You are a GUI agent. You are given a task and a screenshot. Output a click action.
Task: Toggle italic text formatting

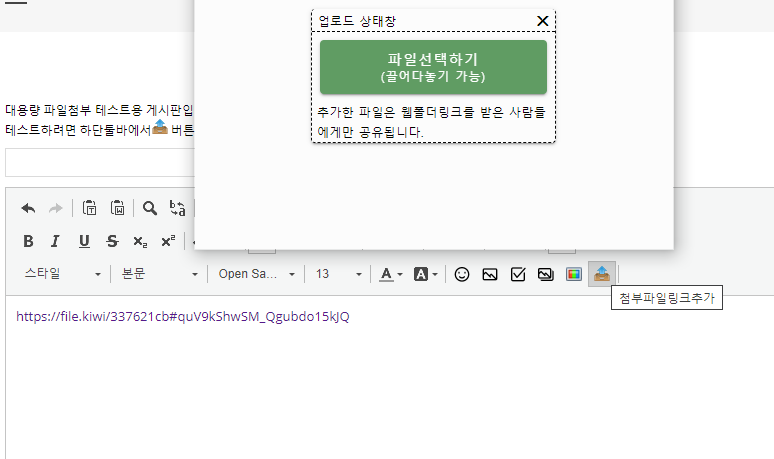pyautogui.click(x=55, y=241)
